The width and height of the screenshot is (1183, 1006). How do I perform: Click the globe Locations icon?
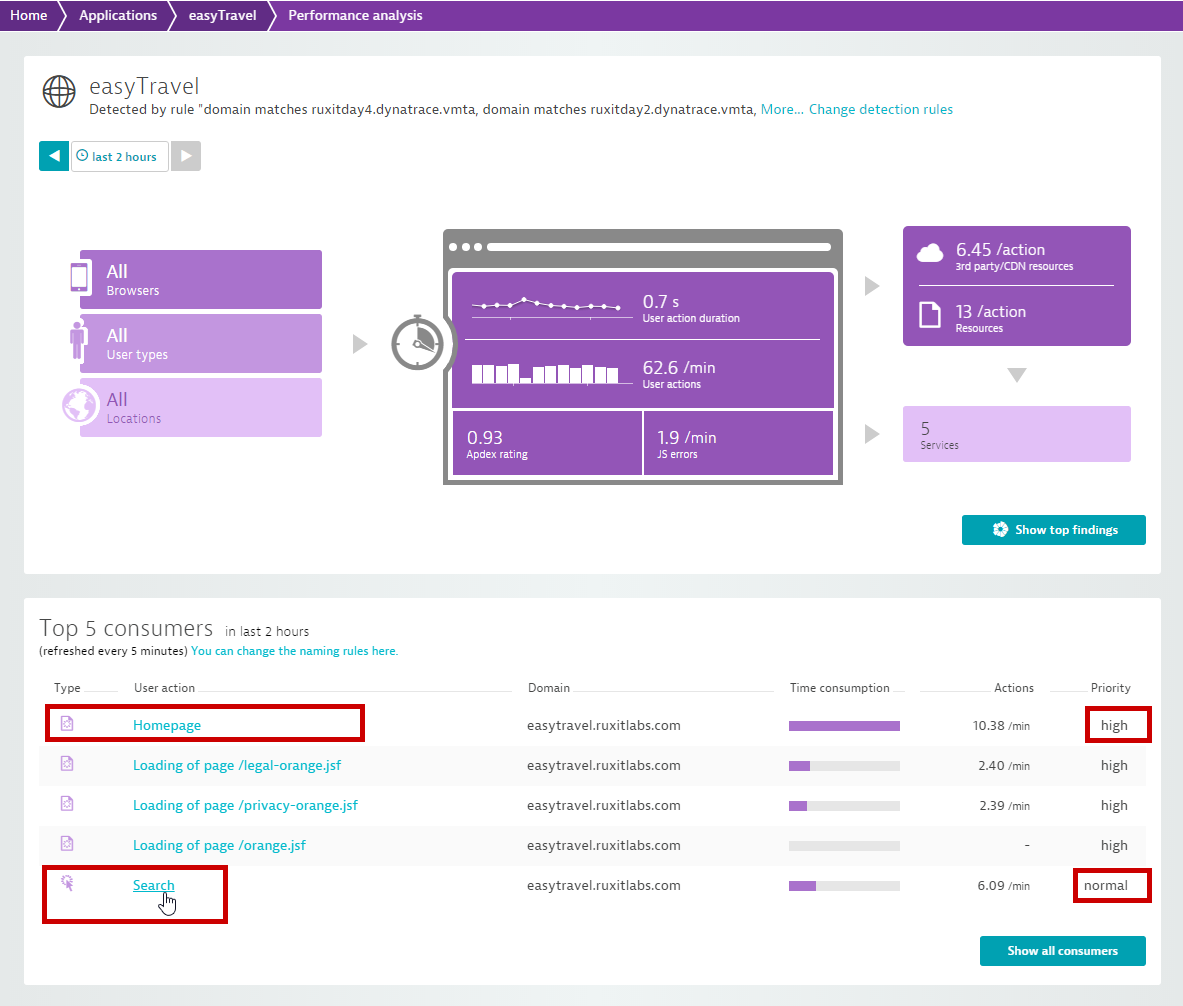80,405
